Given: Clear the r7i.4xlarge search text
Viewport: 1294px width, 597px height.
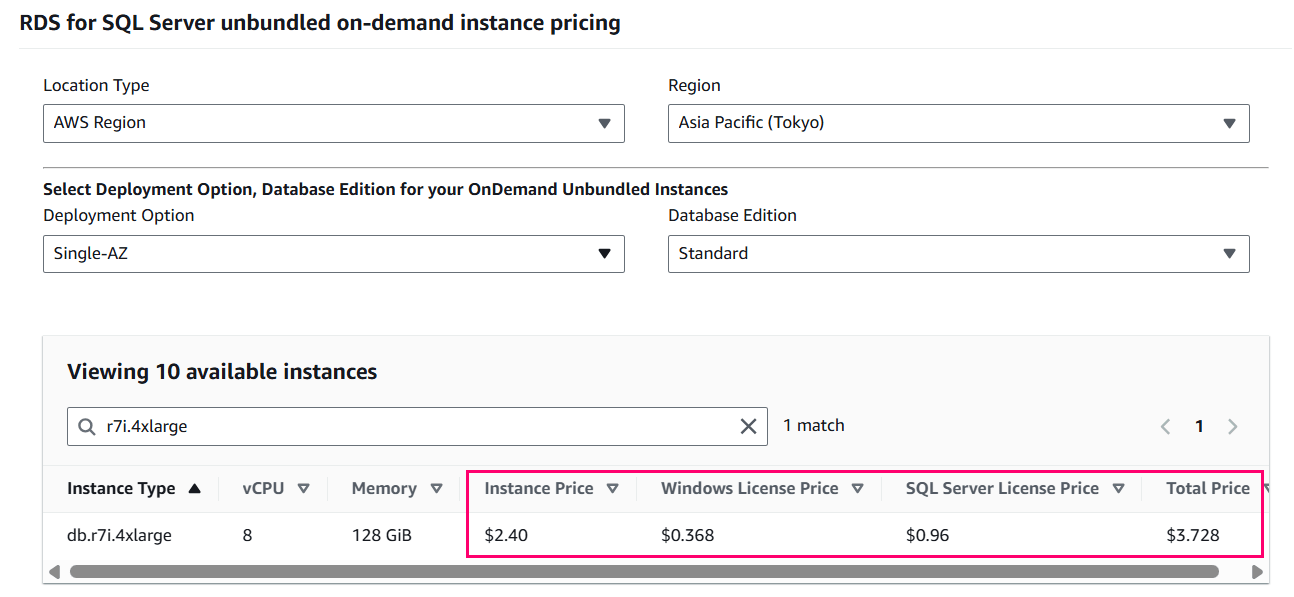Looking at the screenshot, I should tap(748, 426).
